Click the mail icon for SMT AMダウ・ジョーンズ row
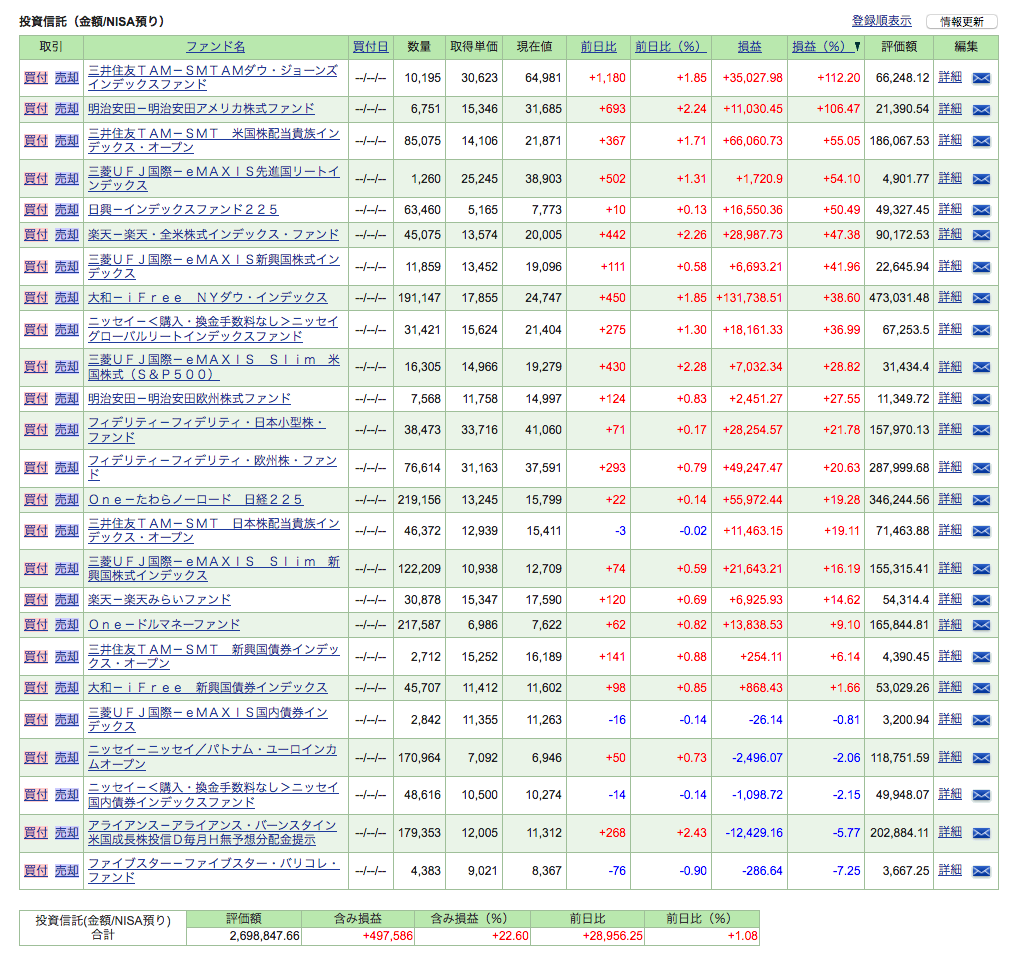 981,78
